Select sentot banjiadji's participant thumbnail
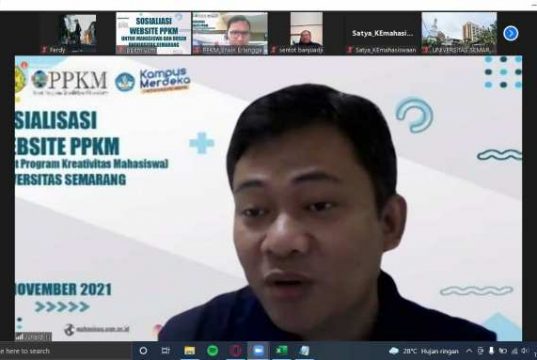 [306, 33]
